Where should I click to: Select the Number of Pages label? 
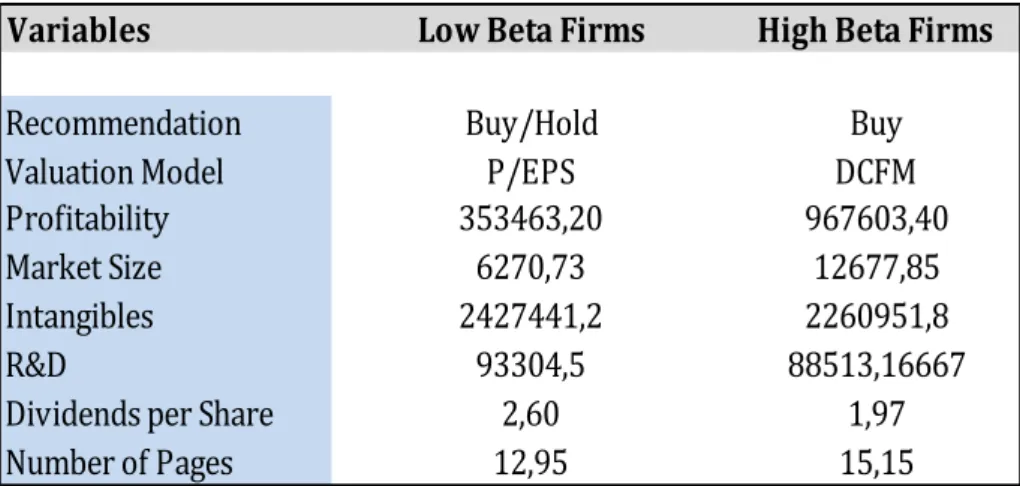119,463
